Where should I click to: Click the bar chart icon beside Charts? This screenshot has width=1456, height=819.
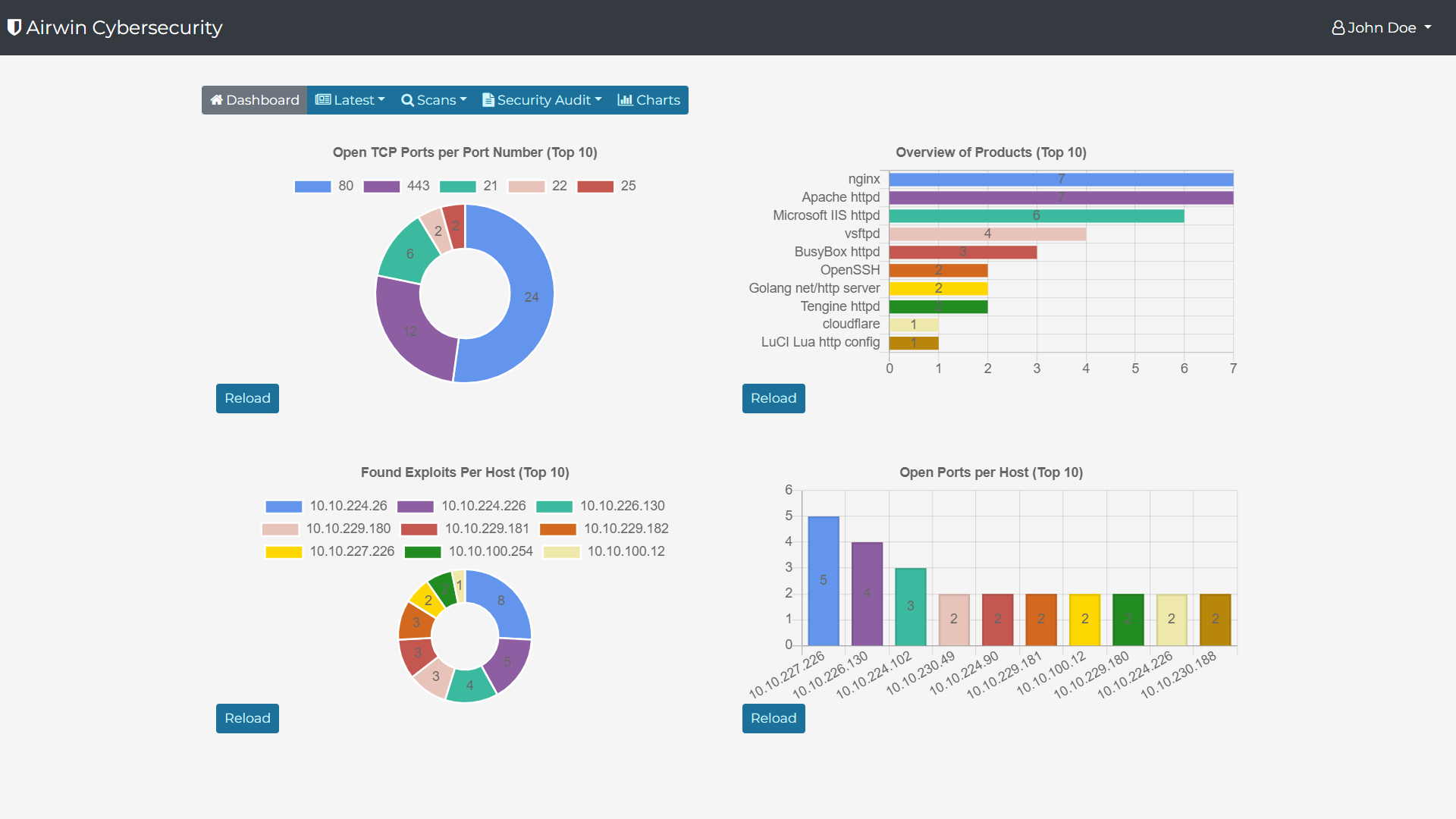(625, 100)
